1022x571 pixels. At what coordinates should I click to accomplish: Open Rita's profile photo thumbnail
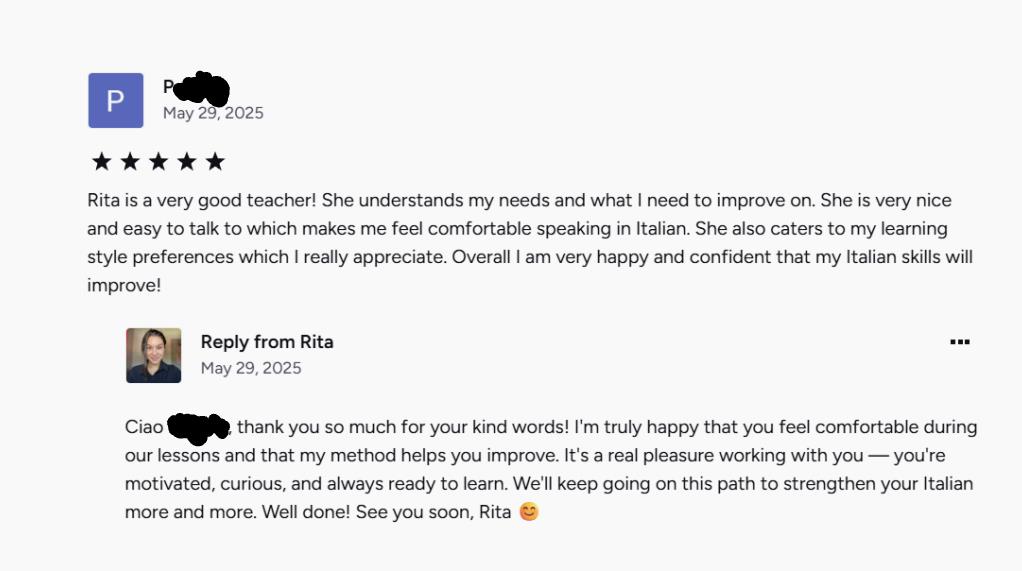point(153,355)
